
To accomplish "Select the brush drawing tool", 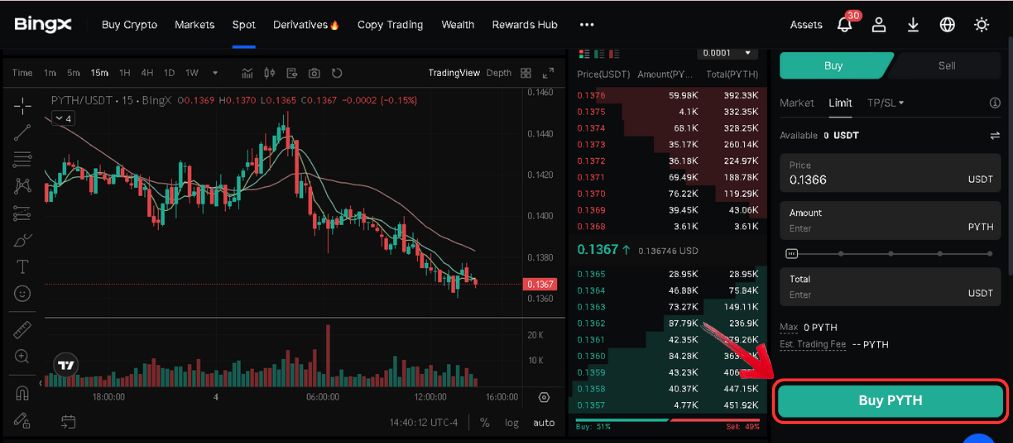I will 23,240.
